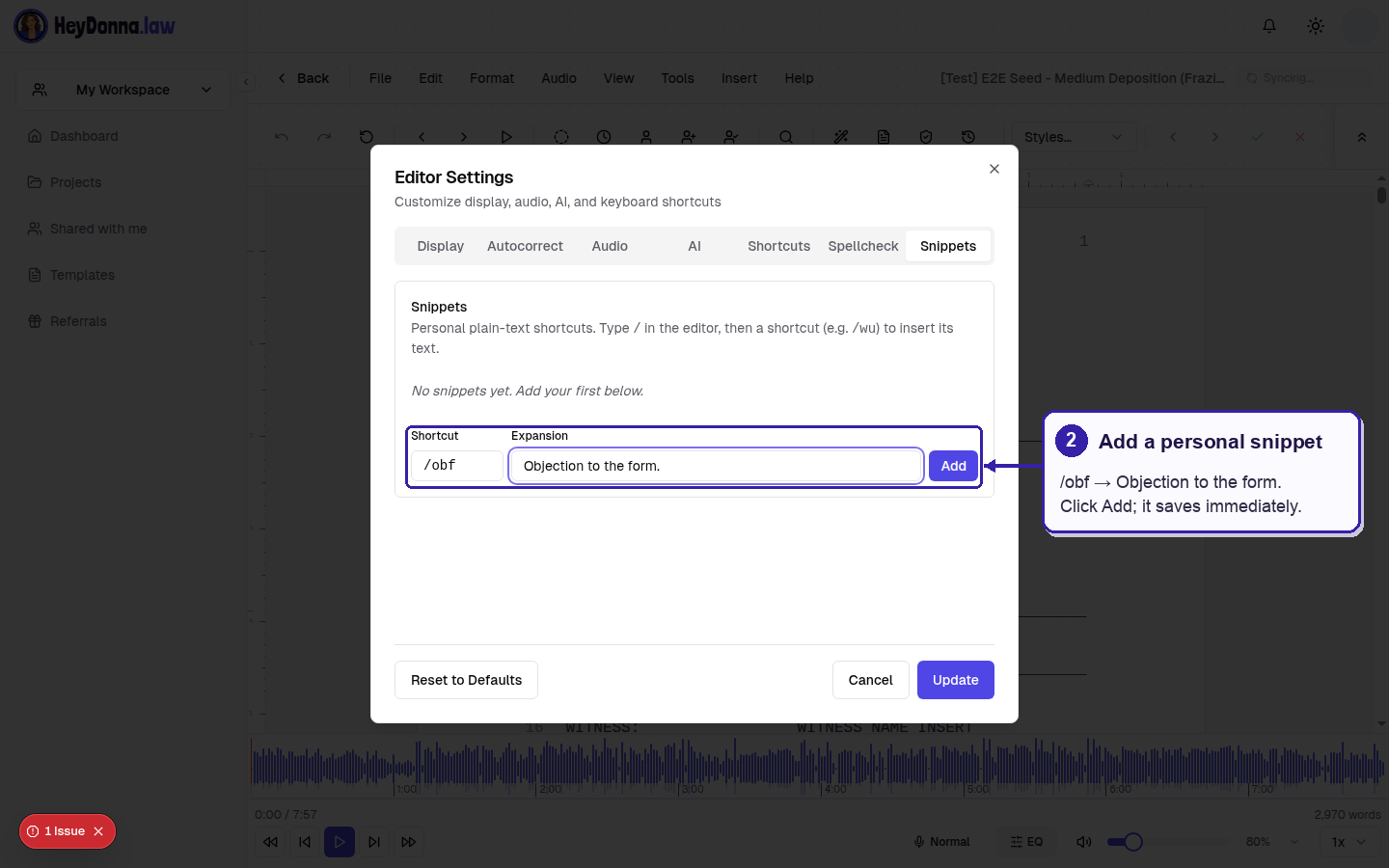Click the magic wand toolbar icon
Screen dimensions: 1389x868
(841, 137)
